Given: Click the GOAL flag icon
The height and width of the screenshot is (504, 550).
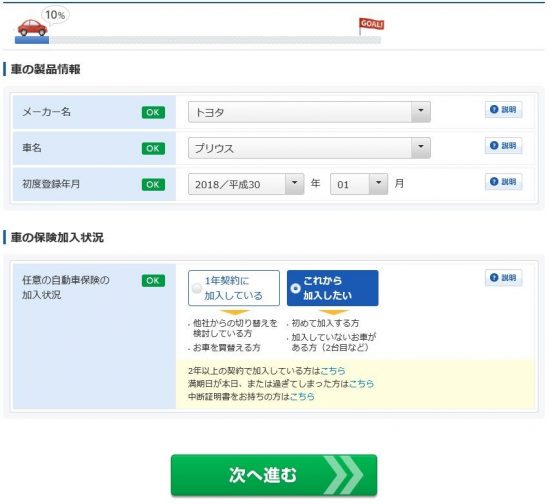Looking at the screenshot, I should click(x=371, y=26).
